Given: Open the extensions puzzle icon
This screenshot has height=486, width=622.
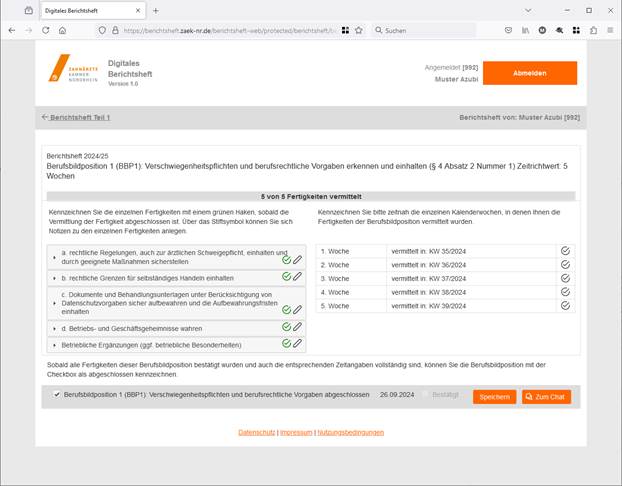Looking at the screenshot, I should tap(593, 30).
